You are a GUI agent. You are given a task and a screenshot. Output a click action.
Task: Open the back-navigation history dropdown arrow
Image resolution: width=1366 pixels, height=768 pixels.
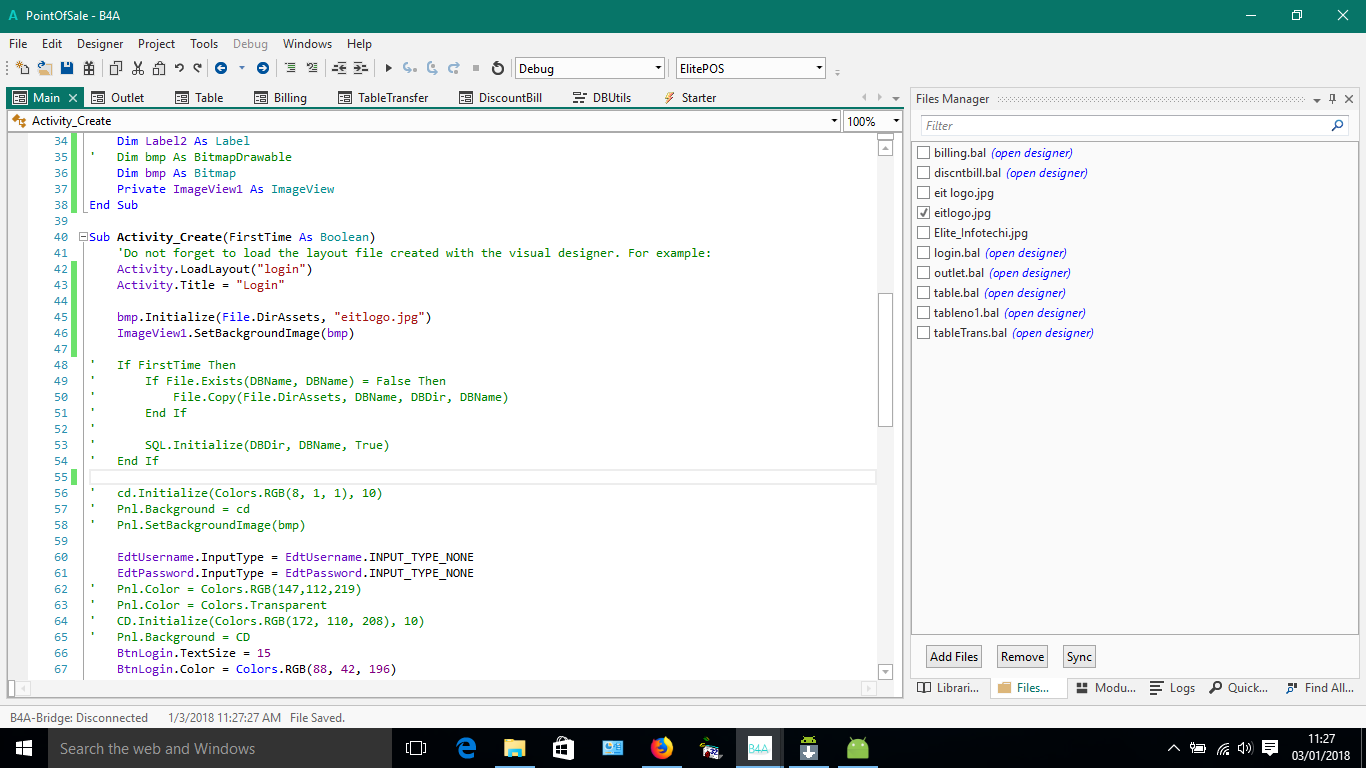241,68
